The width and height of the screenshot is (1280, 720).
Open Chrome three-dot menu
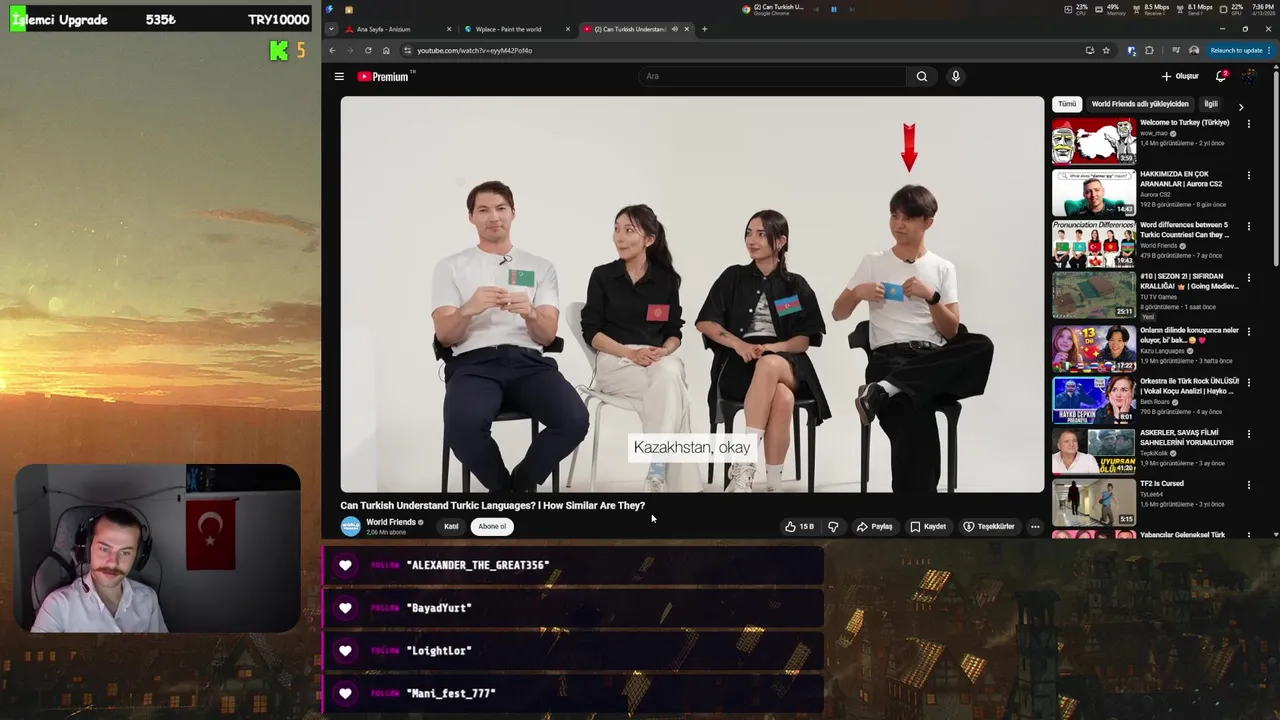(x=1269, y=50)
